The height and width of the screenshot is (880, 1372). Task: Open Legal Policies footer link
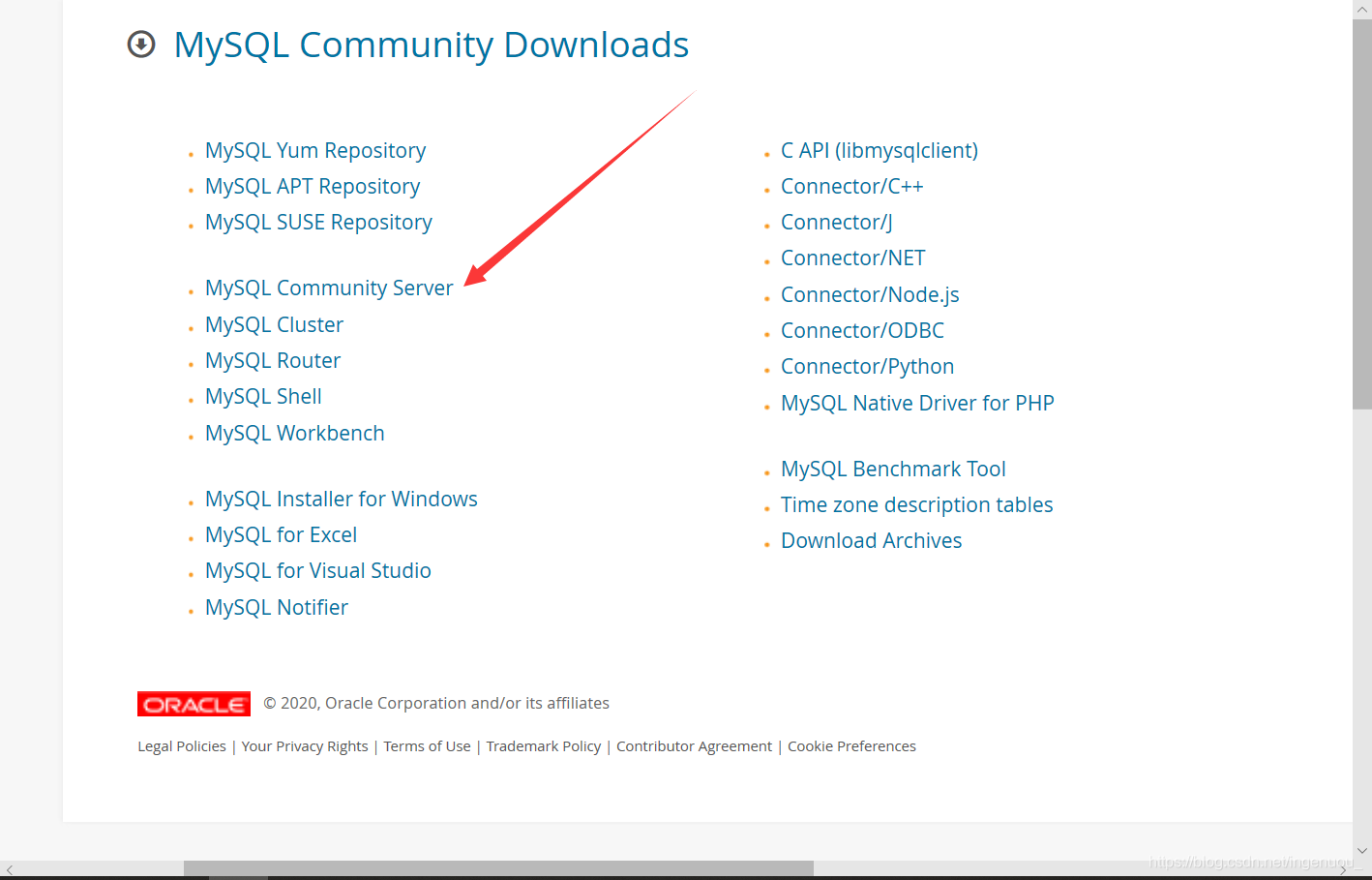coord(182,746)
